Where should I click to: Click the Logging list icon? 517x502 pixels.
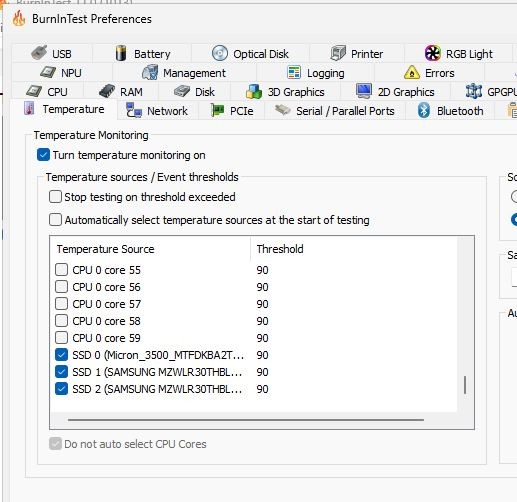click(x=294, y=72)
